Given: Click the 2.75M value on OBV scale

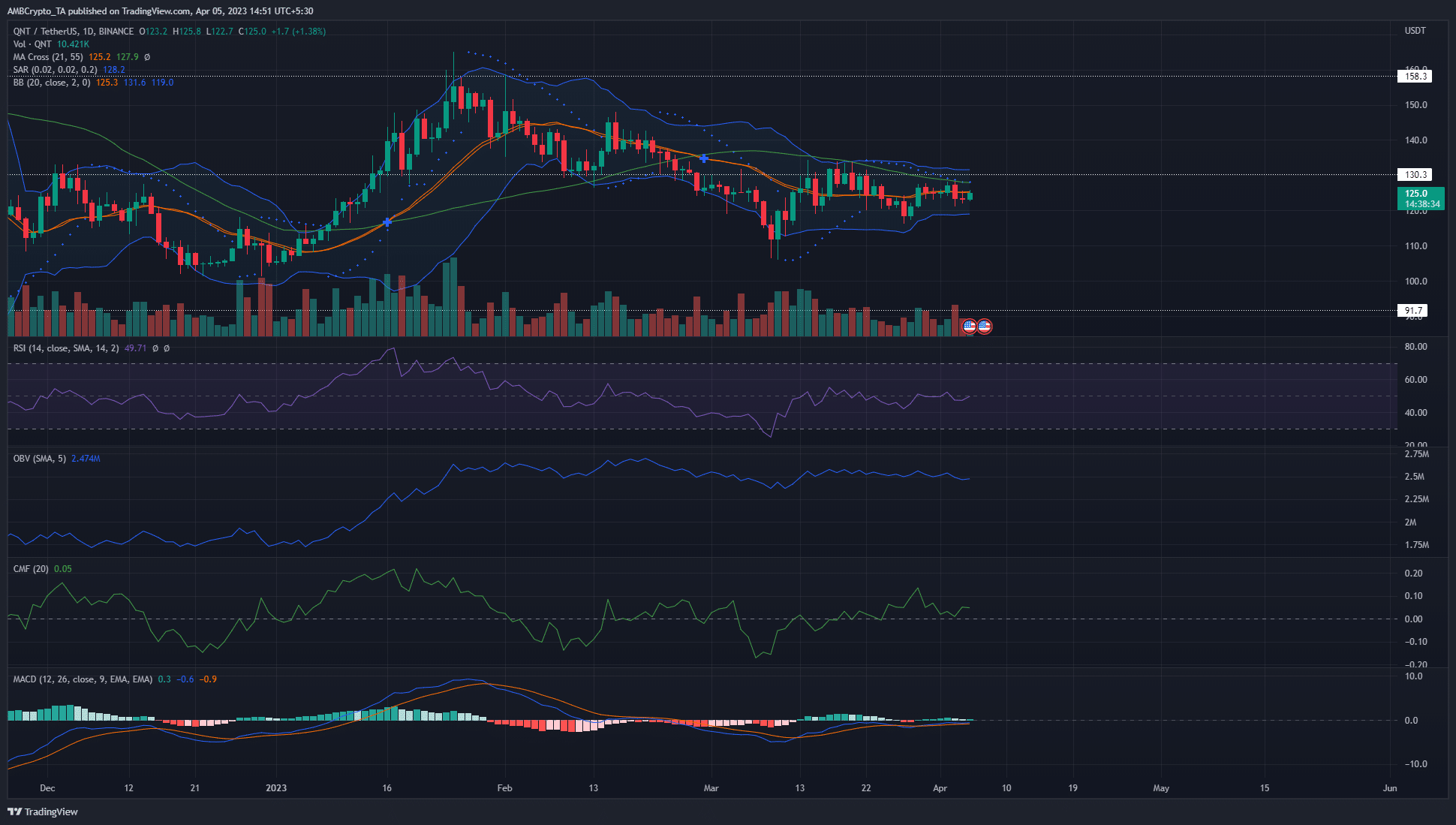Looking at the screenshot, I should click(x=1416, y=455).
